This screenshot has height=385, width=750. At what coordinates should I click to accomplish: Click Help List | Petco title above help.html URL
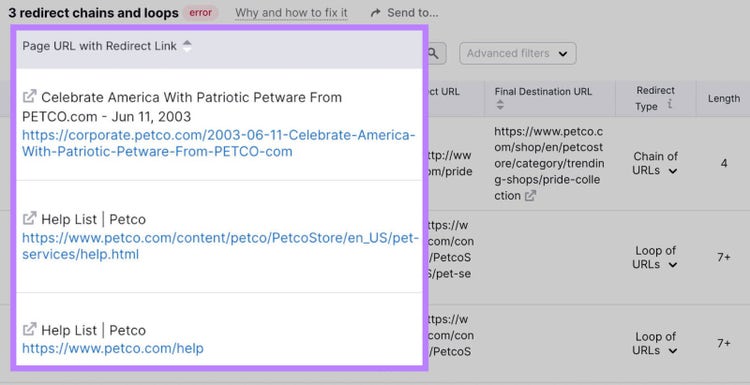[93, 219]
